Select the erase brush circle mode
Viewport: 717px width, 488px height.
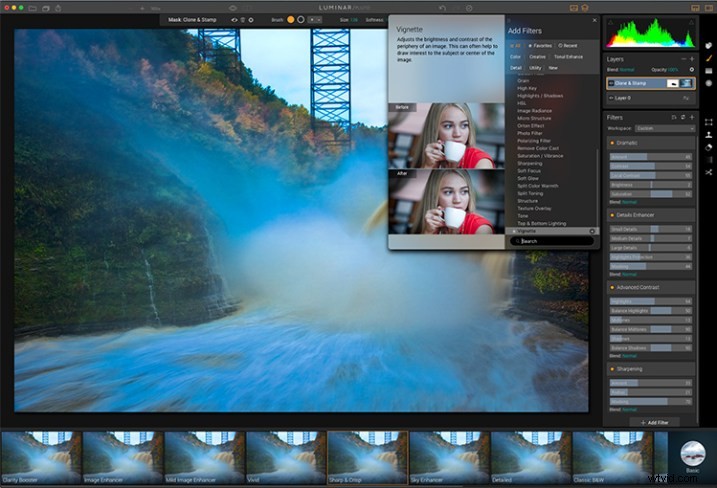click(300, 20)
